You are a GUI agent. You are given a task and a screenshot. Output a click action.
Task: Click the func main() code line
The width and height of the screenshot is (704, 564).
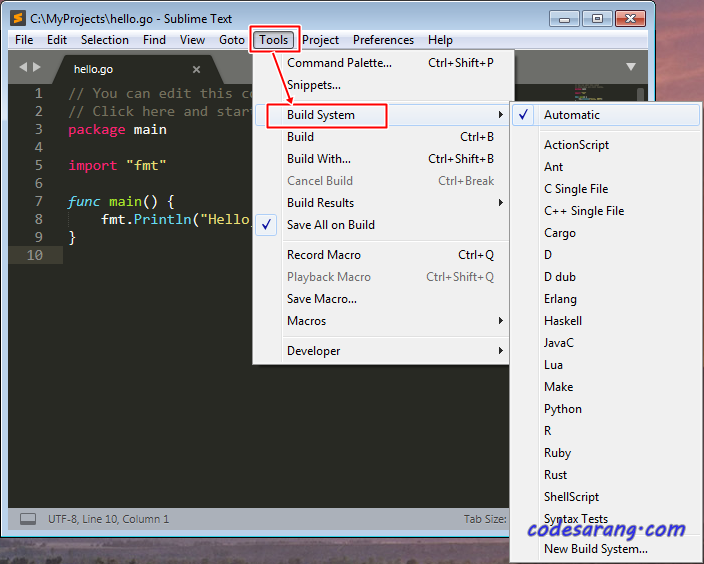tap(121, 202)
